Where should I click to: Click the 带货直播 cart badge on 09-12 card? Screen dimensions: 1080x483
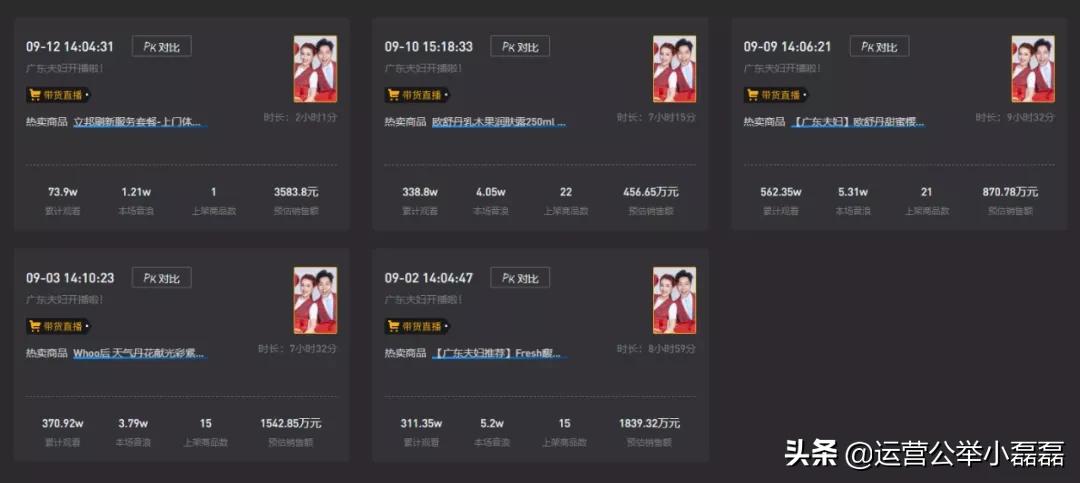click(59, 94)
